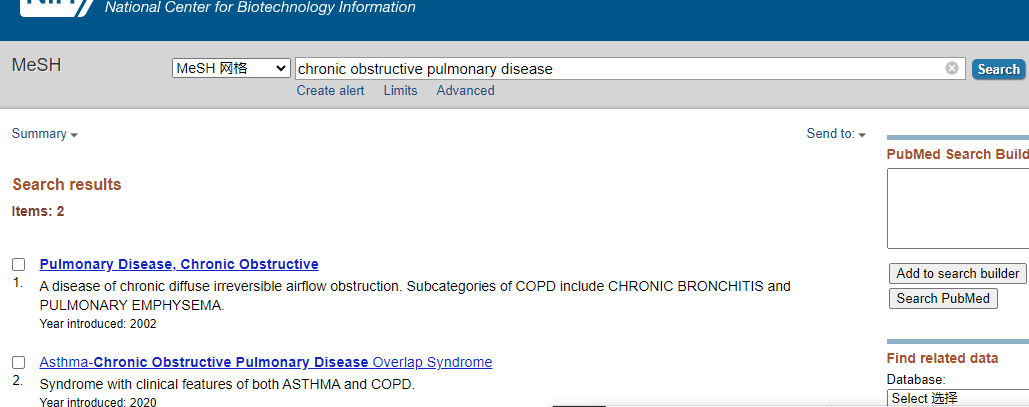
Task: Clear the search box with X icon
Action: click(x=952, y=68)
